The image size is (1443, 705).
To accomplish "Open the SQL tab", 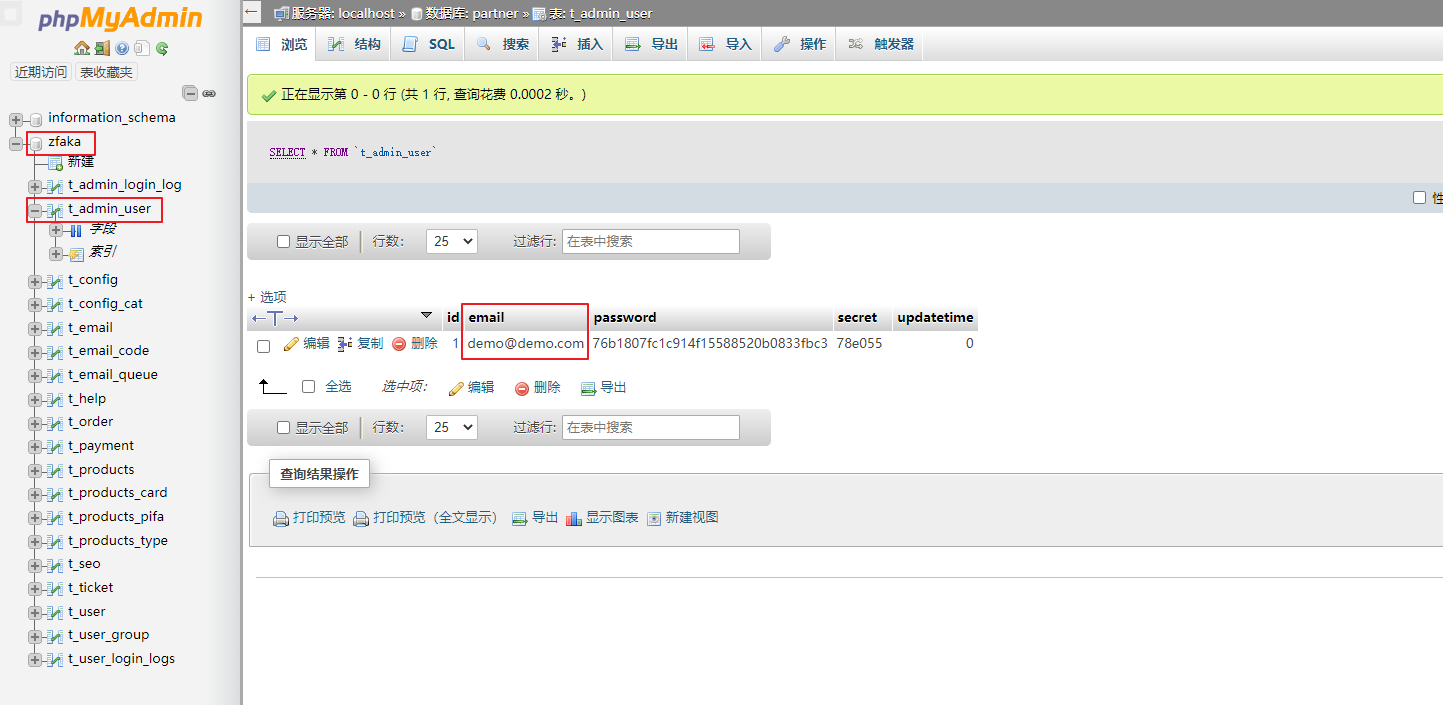I will point(428,44).
